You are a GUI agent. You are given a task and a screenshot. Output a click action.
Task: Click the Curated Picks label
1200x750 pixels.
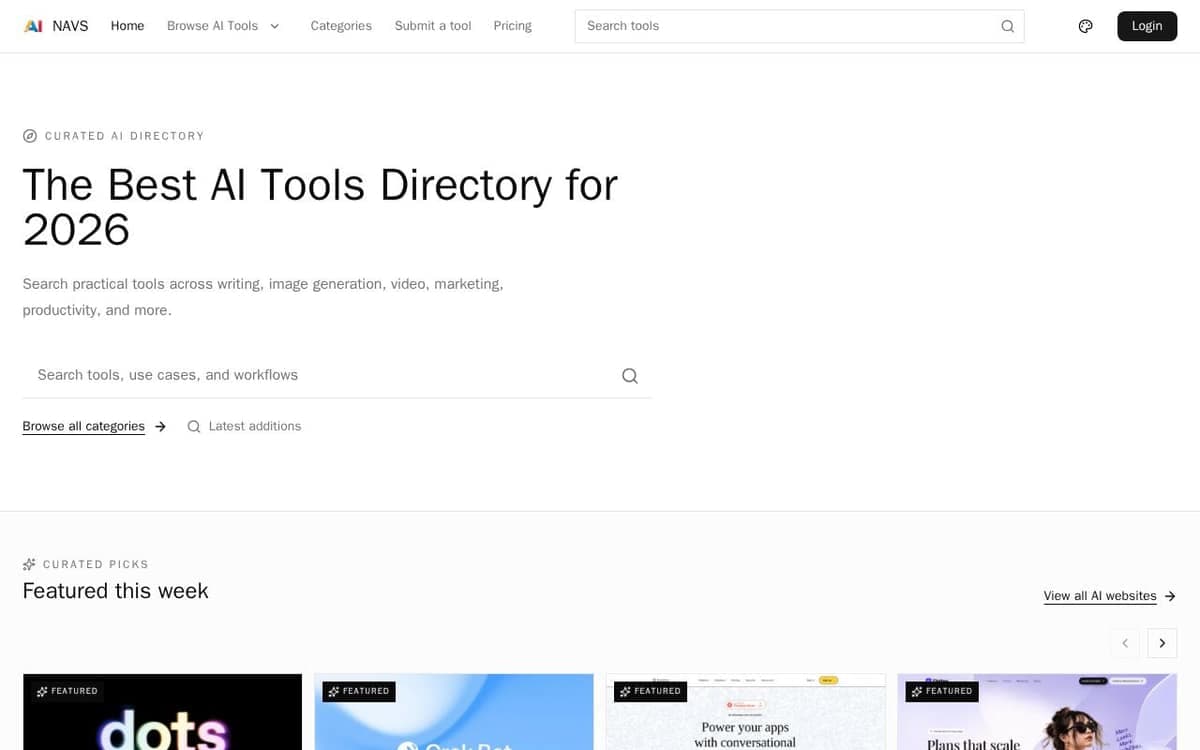95,564
